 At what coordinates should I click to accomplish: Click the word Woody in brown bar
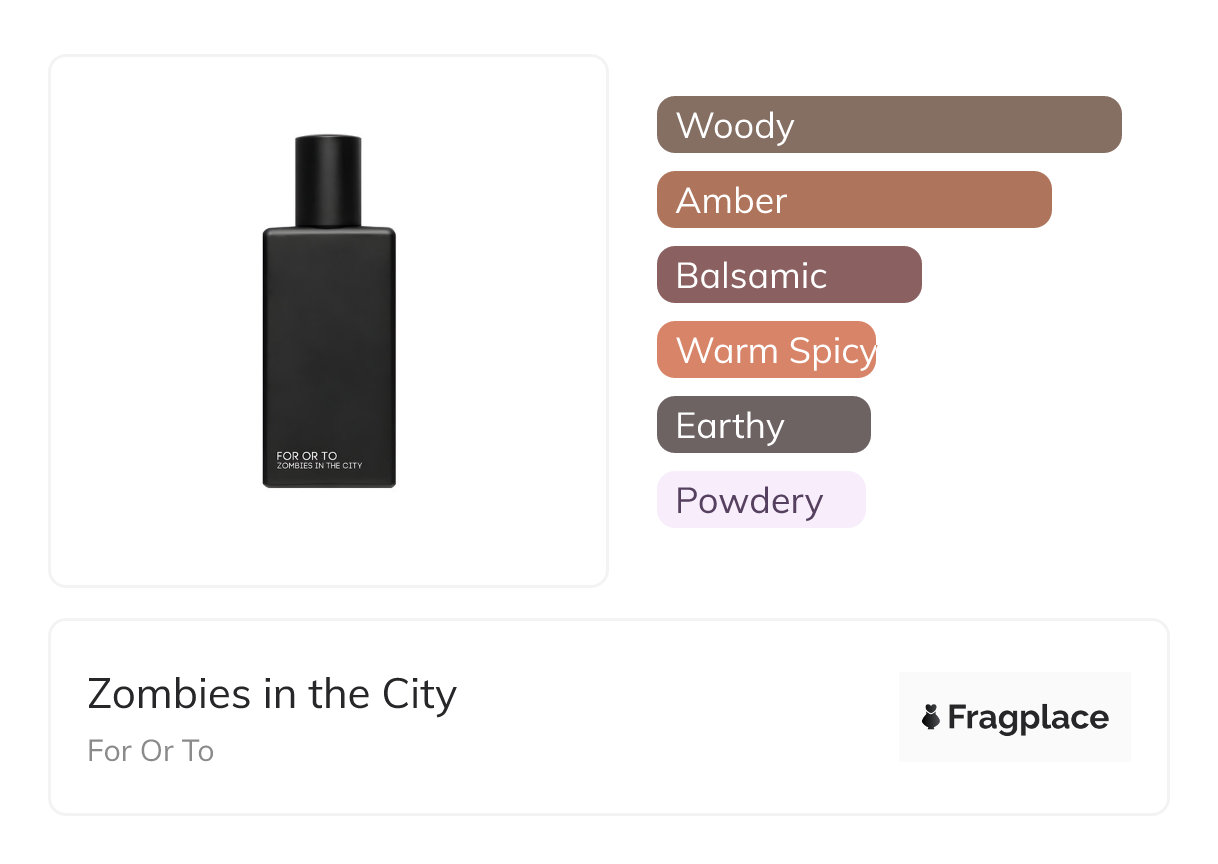tap(735, 126)
